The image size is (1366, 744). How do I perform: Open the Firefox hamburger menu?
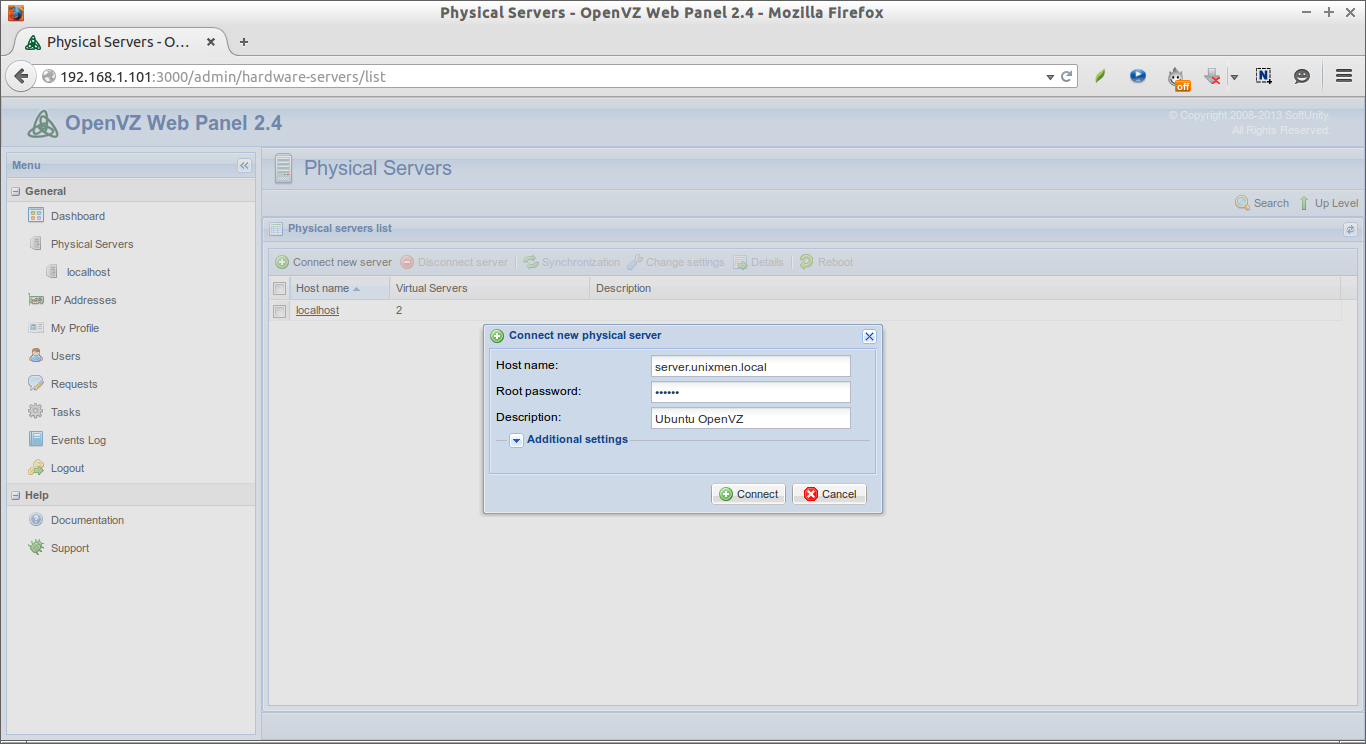[1344, 76]
